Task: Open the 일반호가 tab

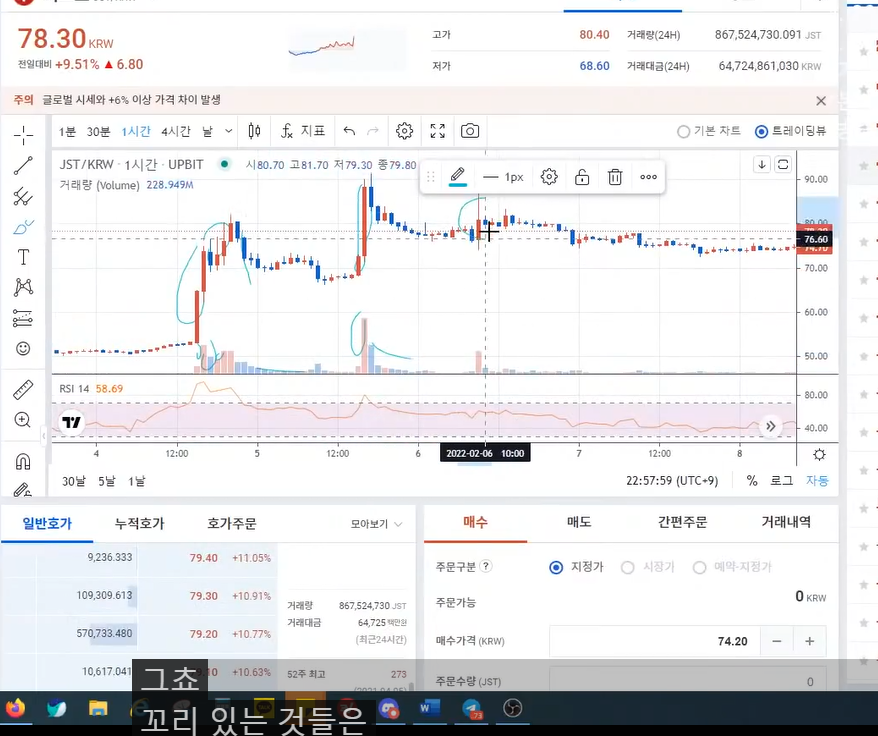Action: 47,524
